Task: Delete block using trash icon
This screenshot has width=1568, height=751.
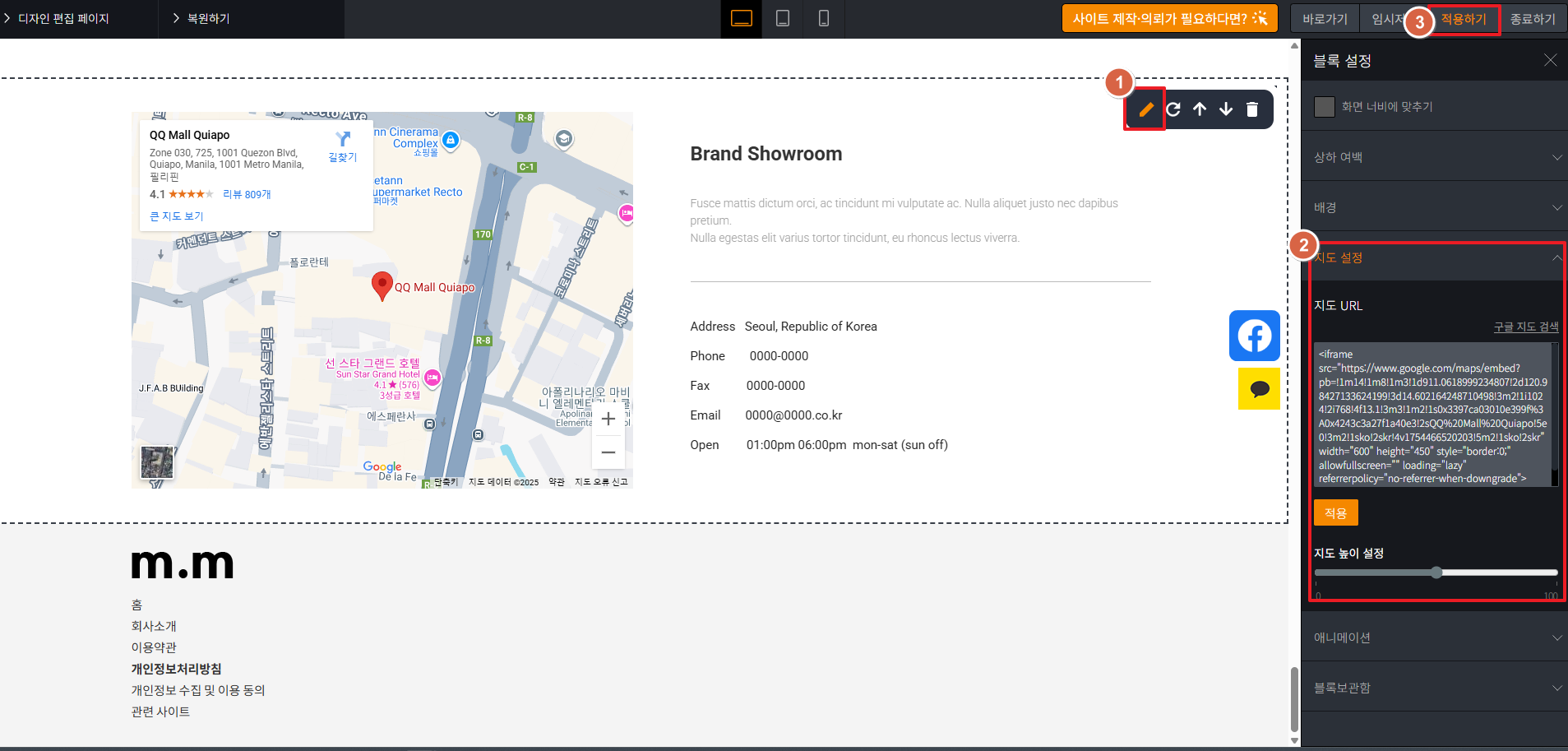Action: pyautogui.click(x=1252, y=109)
